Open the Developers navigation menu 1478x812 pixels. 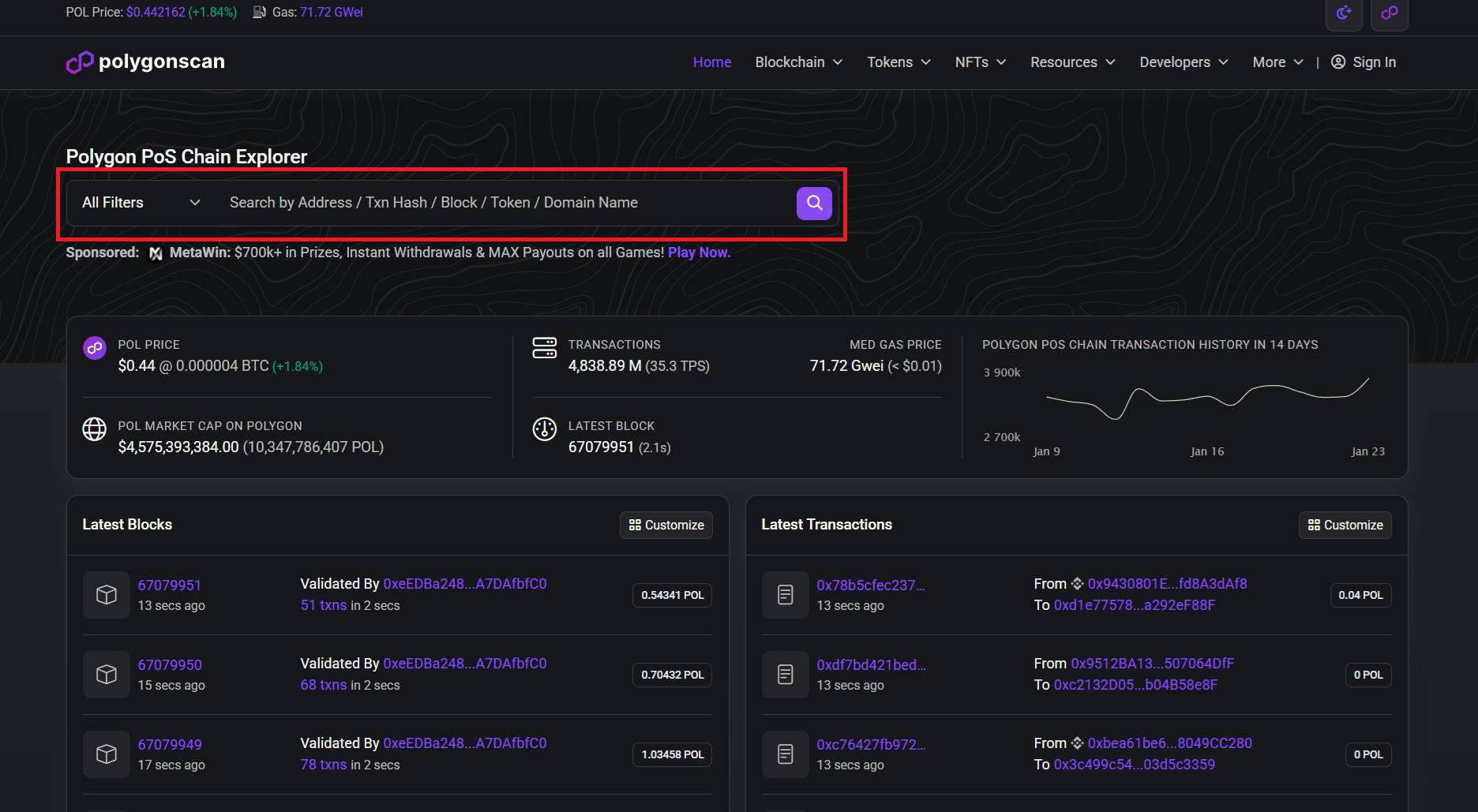tap(1183, 62)
